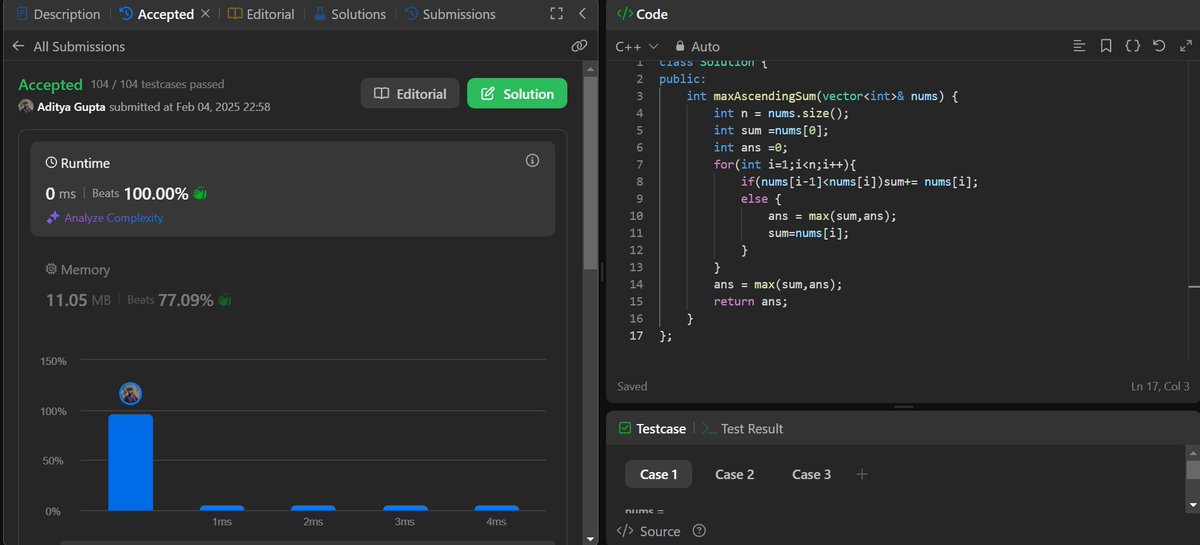Click the Runtime clock icon
The width and height of the screenshot is (1200, 545).
click(52, 163)
